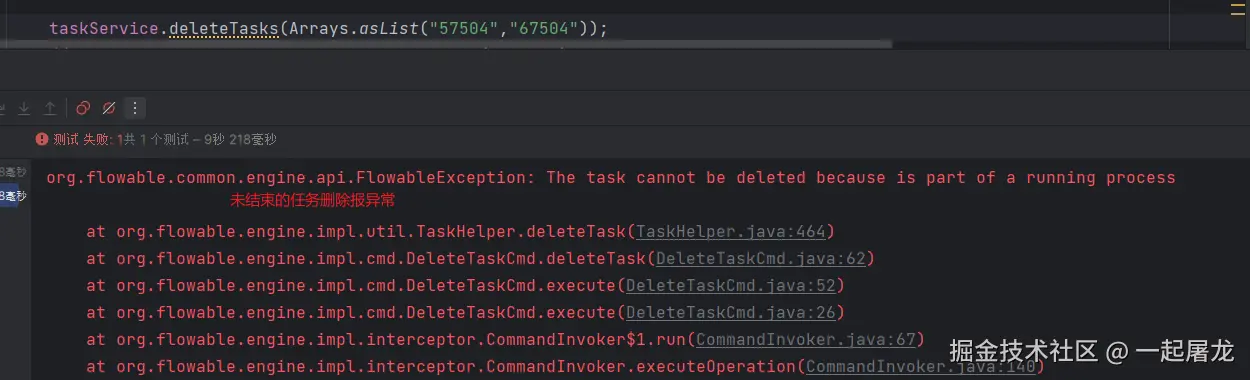The height and width of the screenshot is (380, 1250).
Task: Click the editor's horizontal scrollbar
Action: point(445,44)
